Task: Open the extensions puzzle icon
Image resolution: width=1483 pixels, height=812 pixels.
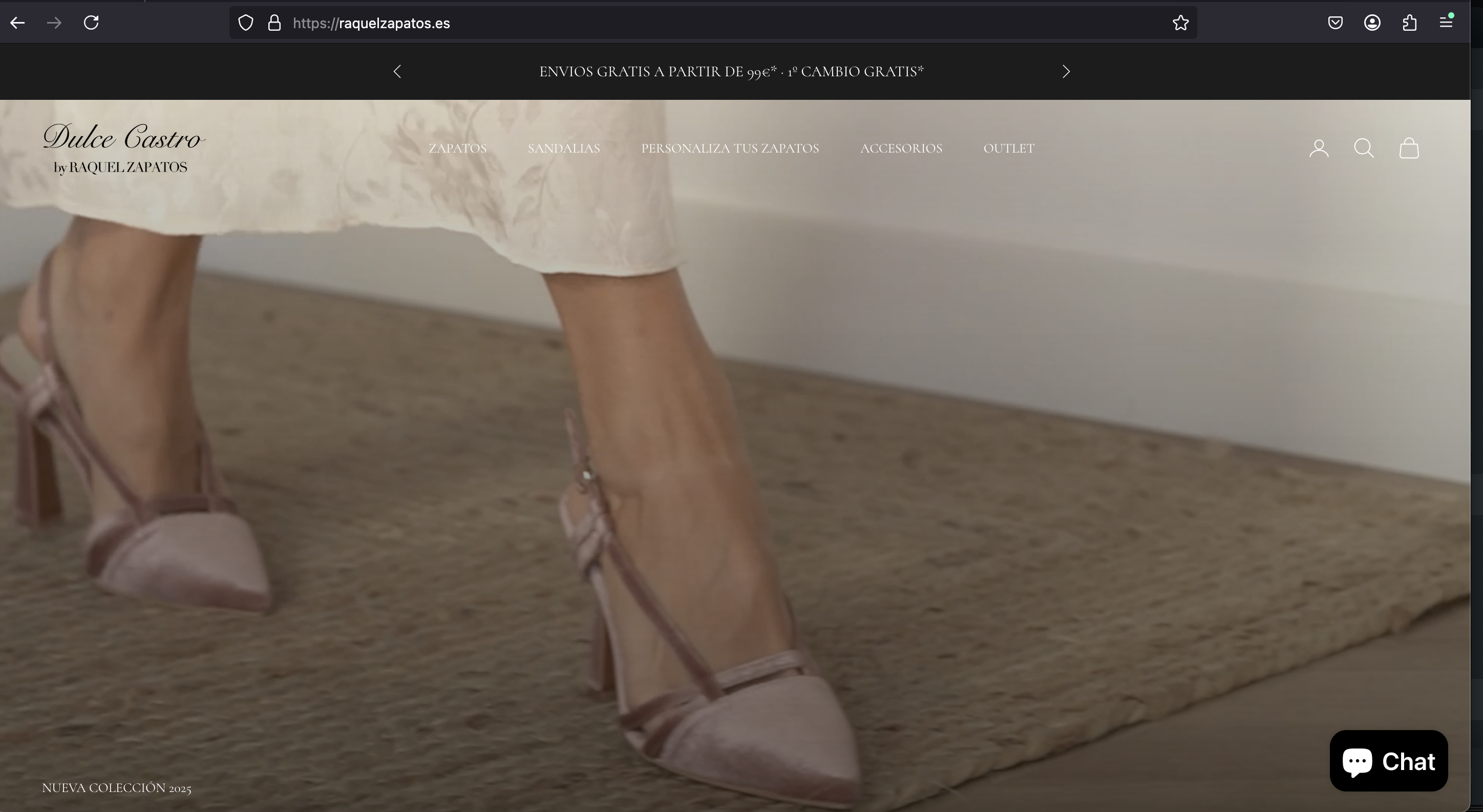Action: coord(1409,23)
